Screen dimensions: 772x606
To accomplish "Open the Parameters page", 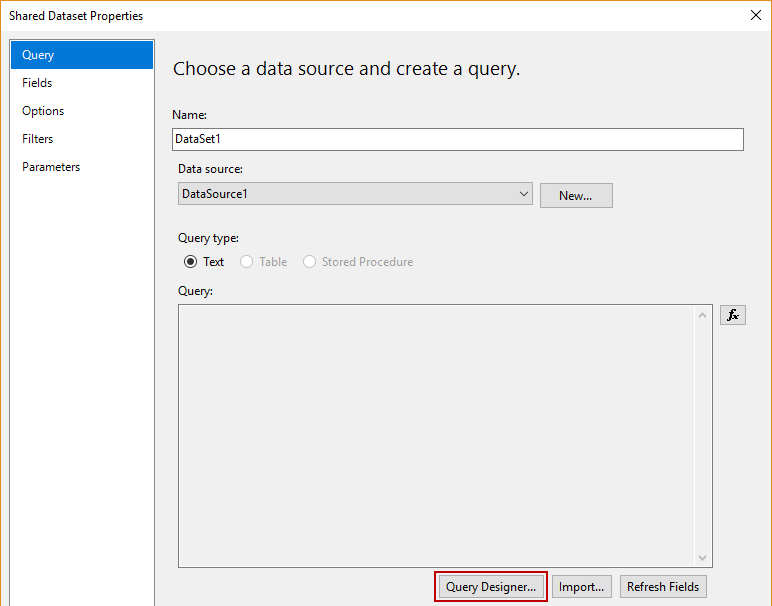I will tap(51, 167).
